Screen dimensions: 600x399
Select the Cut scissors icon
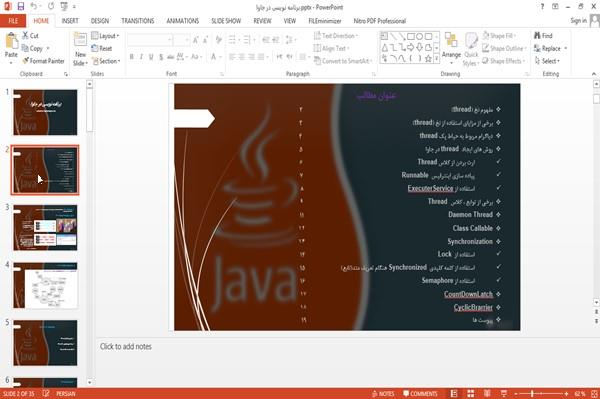[x=25, y=35]
